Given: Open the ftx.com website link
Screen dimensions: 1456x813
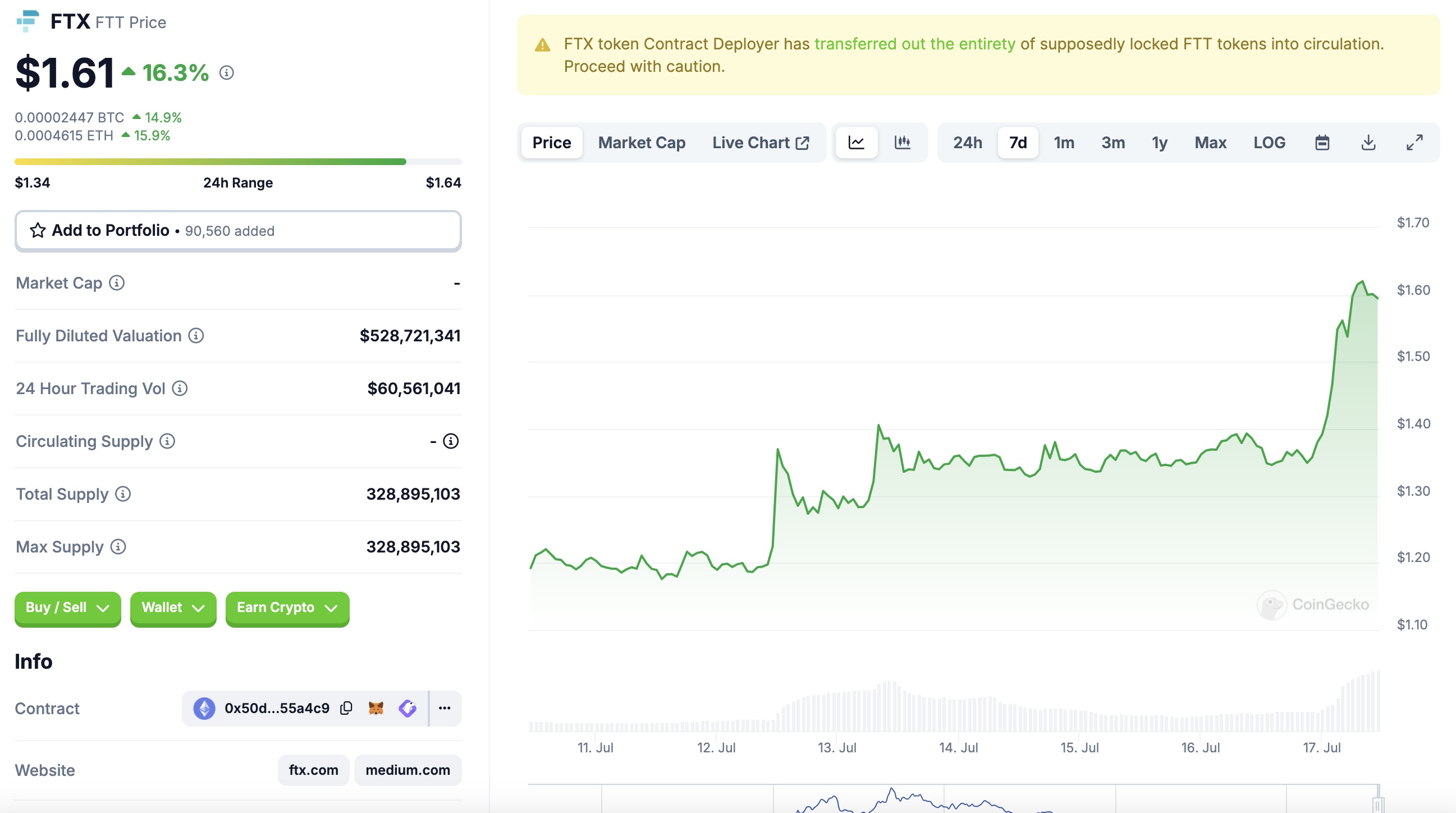Looking at the screenshot, I should (x=314, y=770).
